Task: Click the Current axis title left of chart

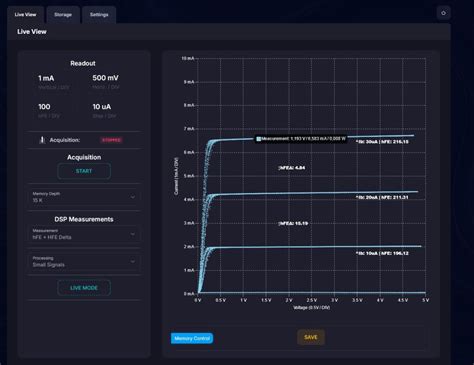Action: 176,176
